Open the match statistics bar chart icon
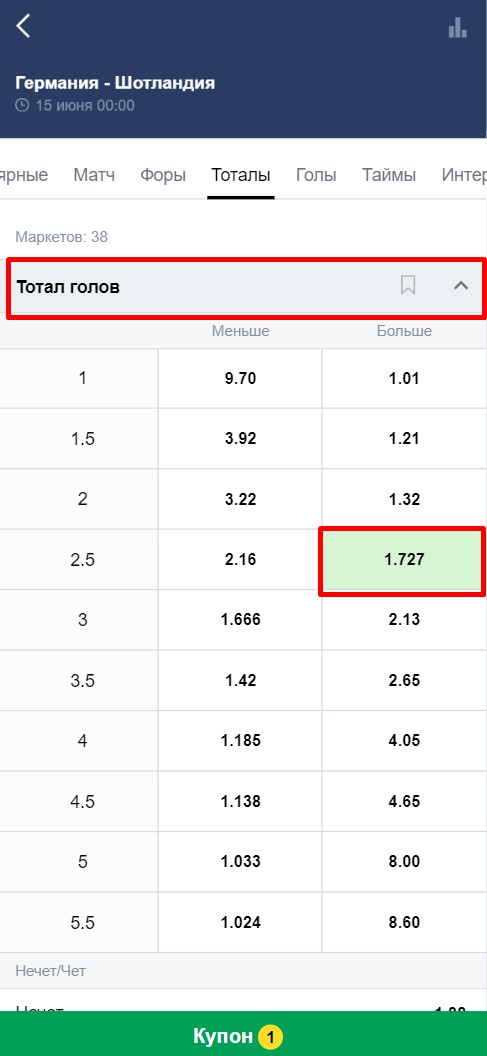The height and width of the screenshot is (1056, 487). click(457, 27)
